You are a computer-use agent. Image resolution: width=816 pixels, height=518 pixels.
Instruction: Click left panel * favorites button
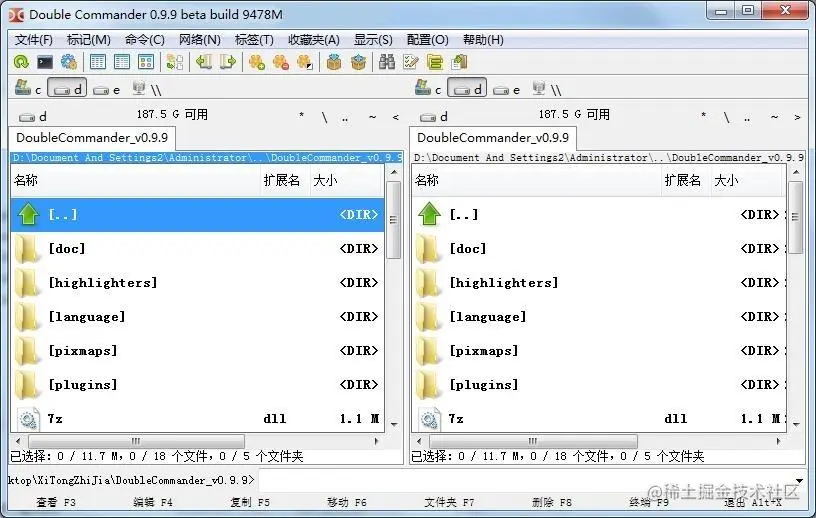coord(301,116)
